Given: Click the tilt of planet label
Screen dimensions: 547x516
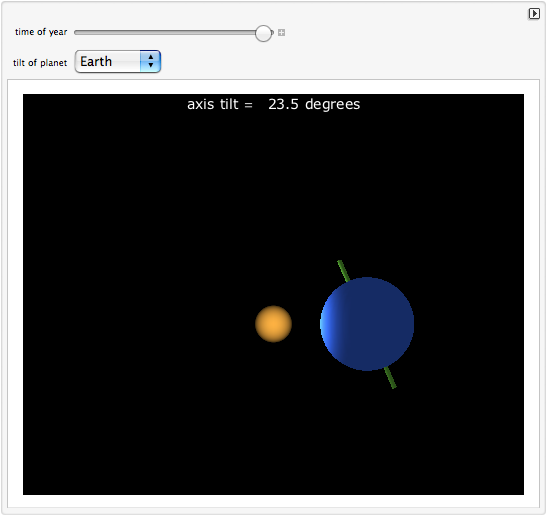Looking at the screenshot, I should (x=40, y=63).
